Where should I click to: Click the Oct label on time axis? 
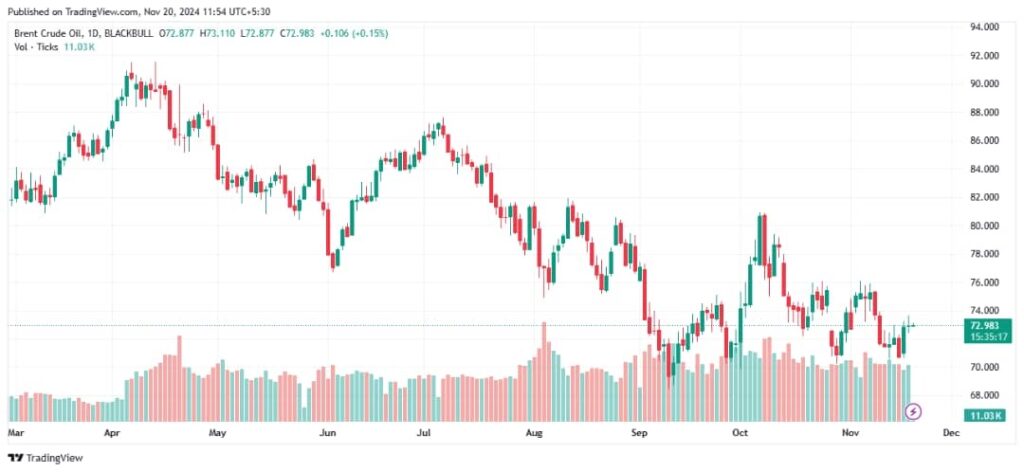740,434
